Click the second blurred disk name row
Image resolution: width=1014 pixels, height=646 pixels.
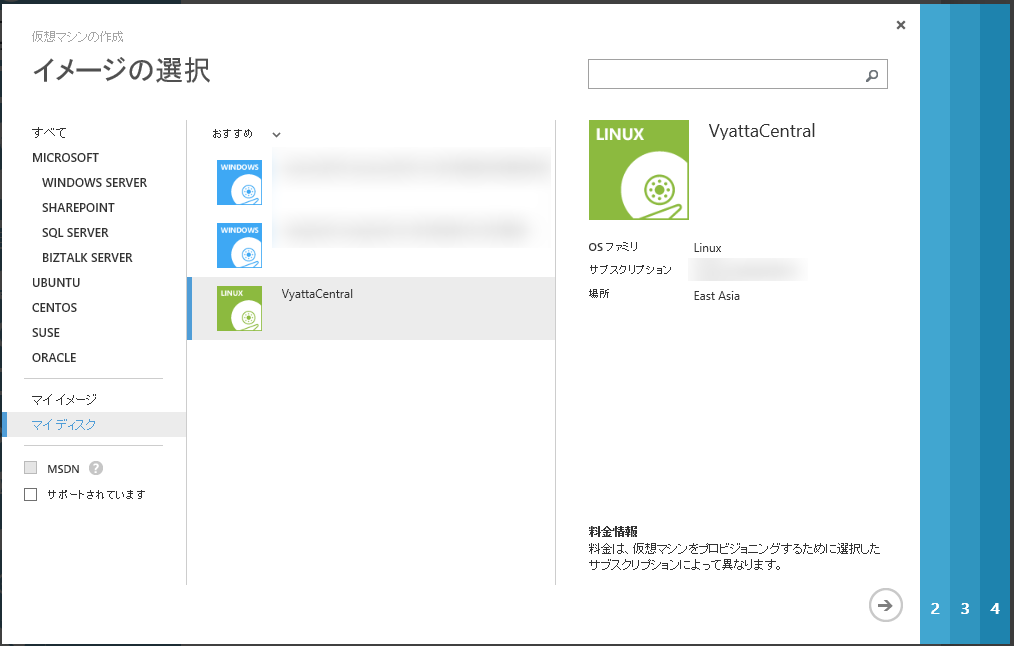[x=407, y=230]
